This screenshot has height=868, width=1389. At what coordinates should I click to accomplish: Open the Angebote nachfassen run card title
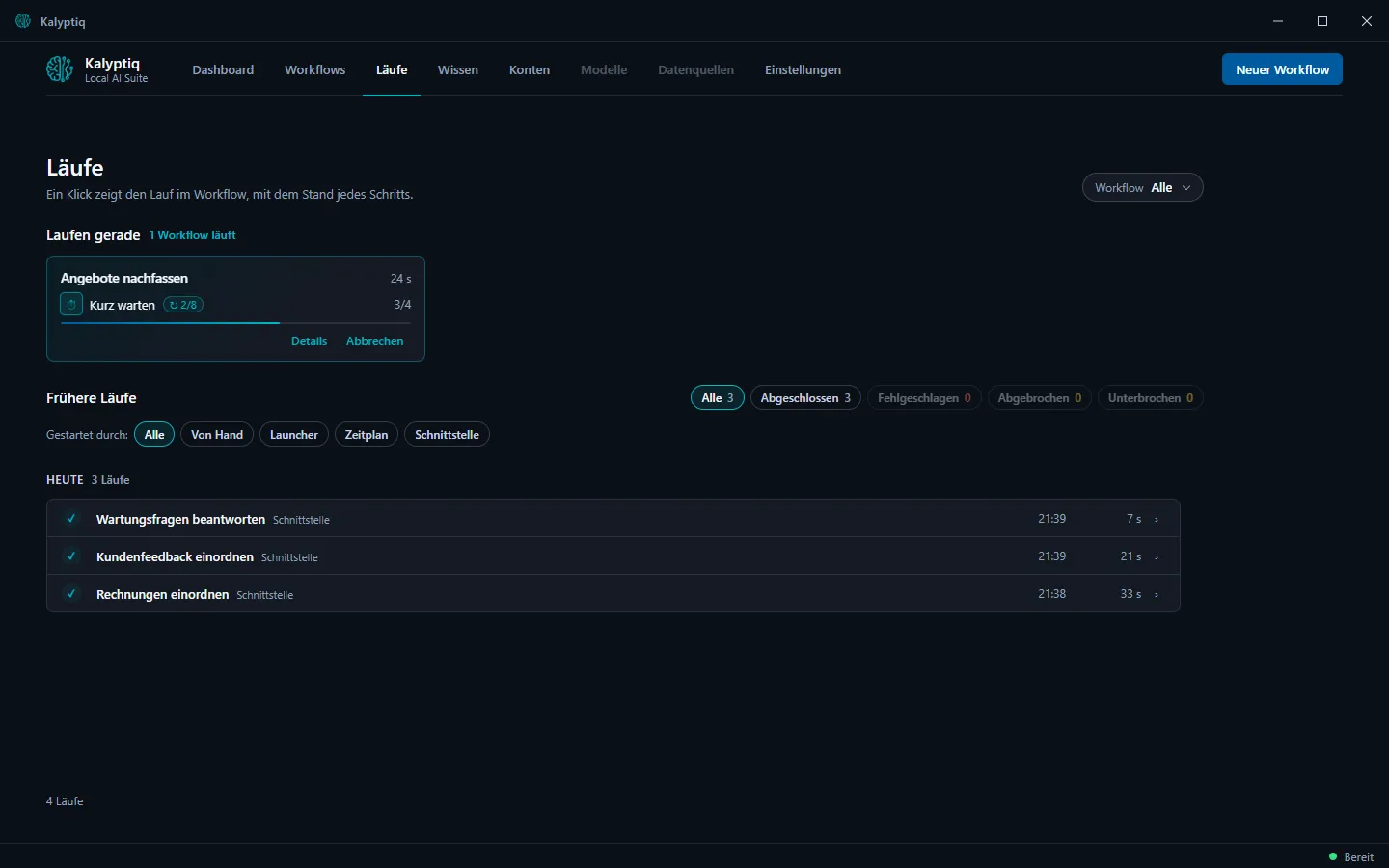pos(124,278)
